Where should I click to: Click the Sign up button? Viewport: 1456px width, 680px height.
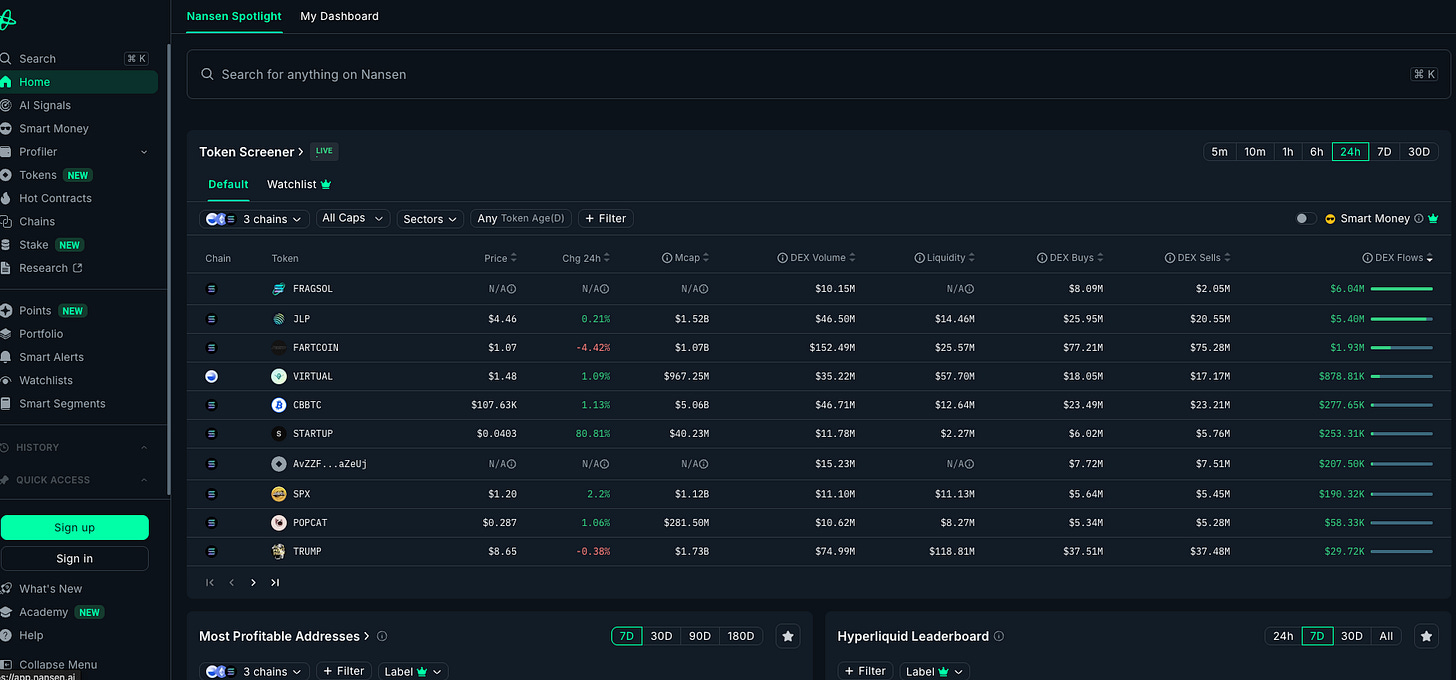(75, 528)
